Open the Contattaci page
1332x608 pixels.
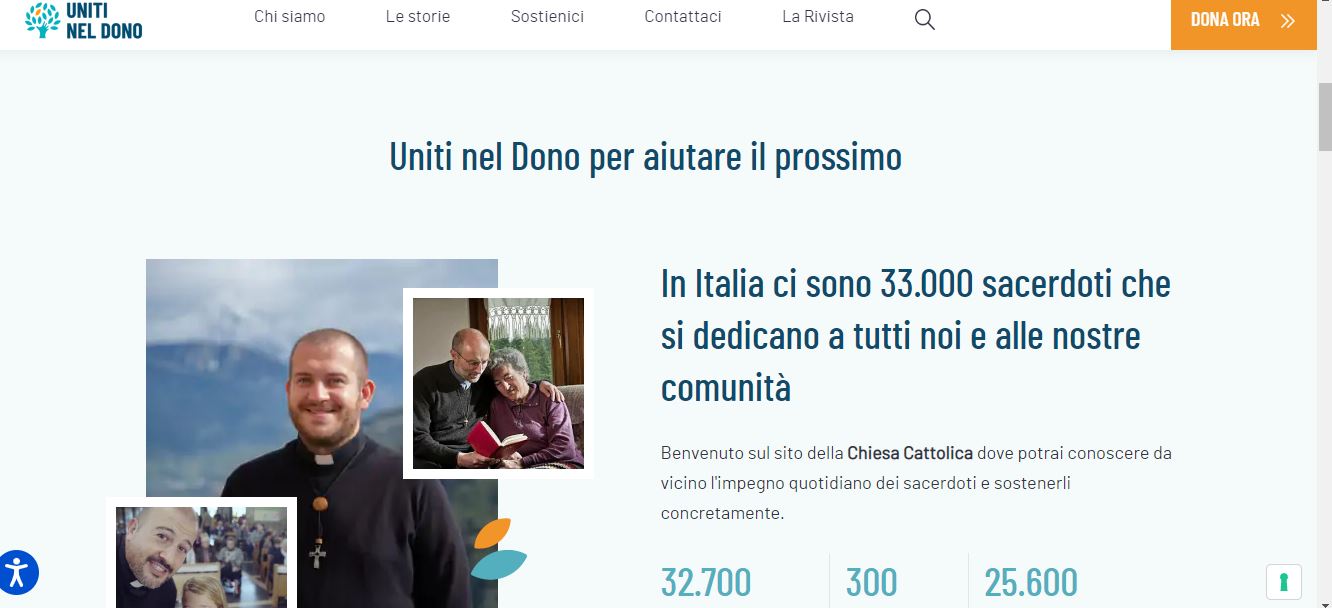pos(683,16)
